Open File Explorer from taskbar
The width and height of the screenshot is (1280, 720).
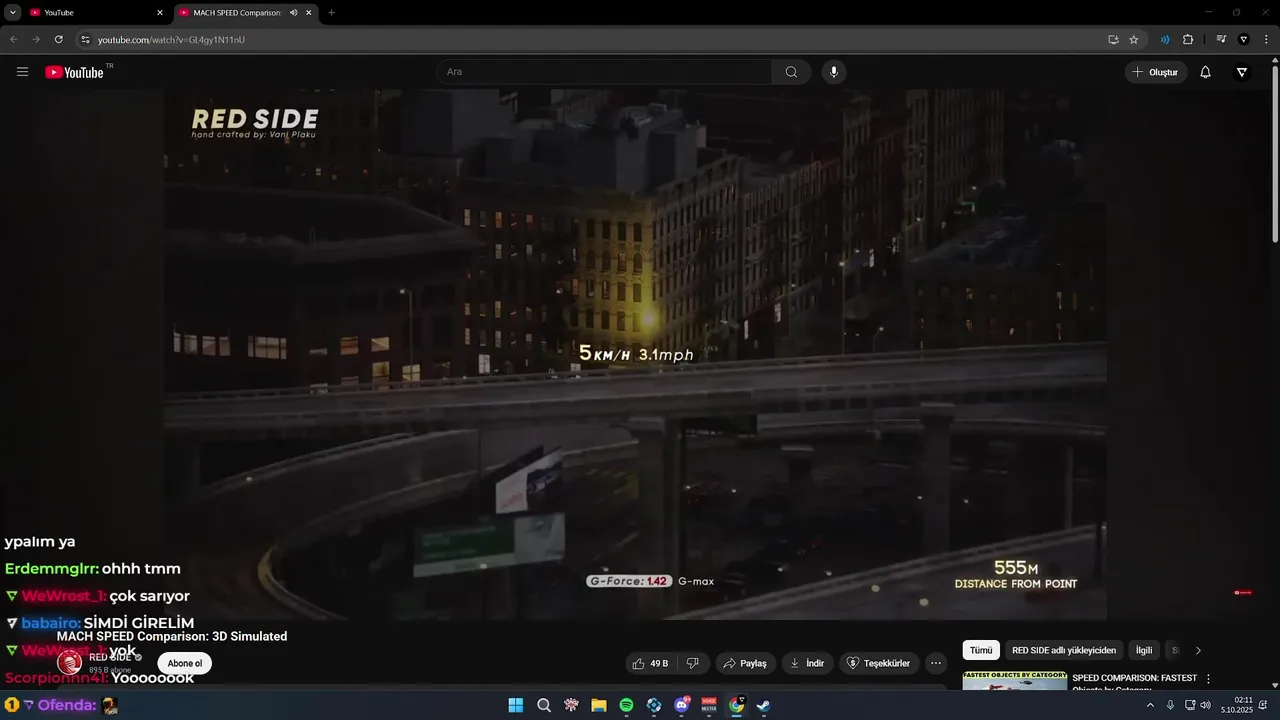599,705
